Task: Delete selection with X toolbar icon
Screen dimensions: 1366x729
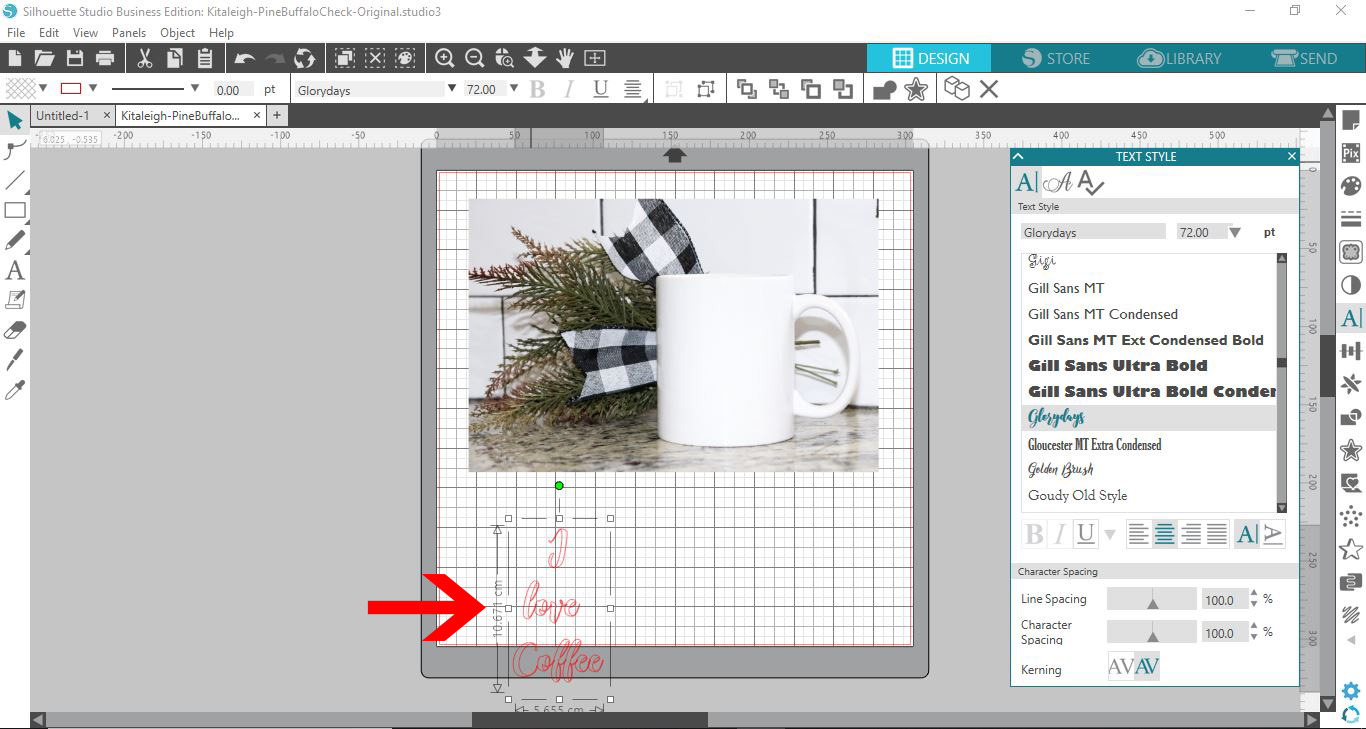Action: point(989,90)
